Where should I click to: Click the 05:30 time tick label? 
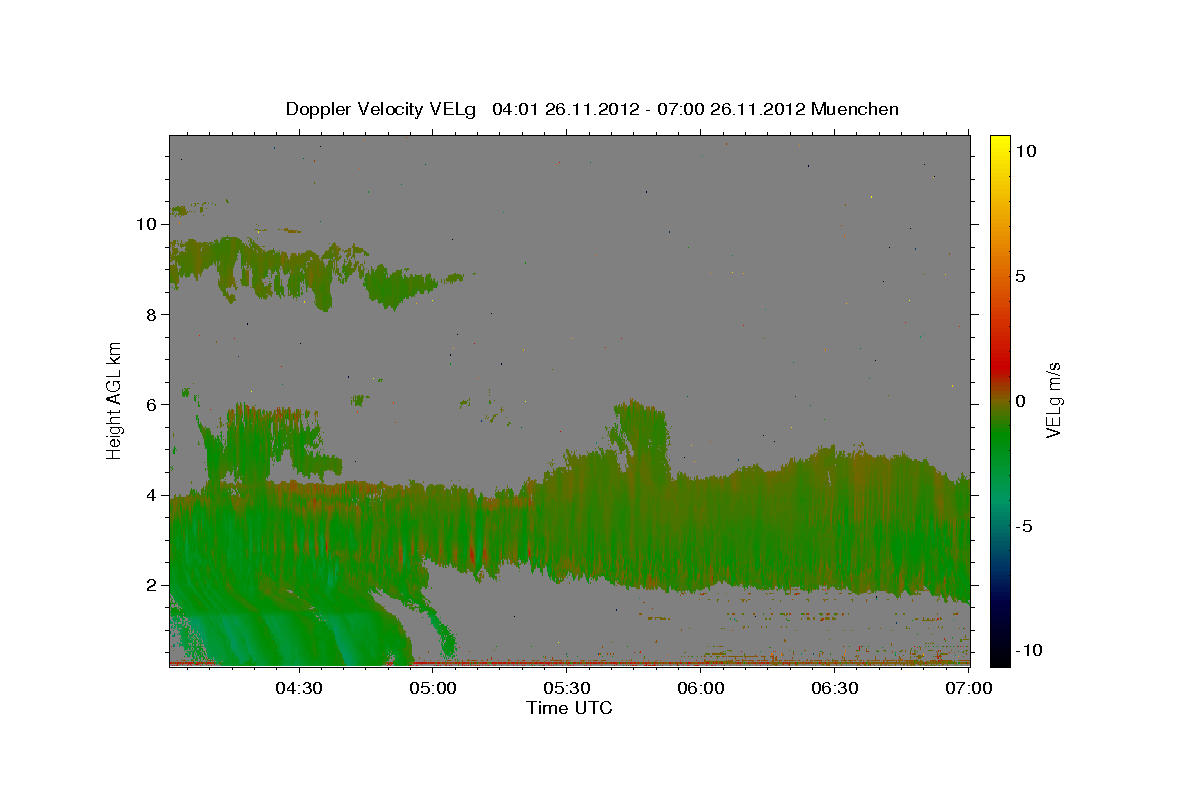tap(567, 688)
